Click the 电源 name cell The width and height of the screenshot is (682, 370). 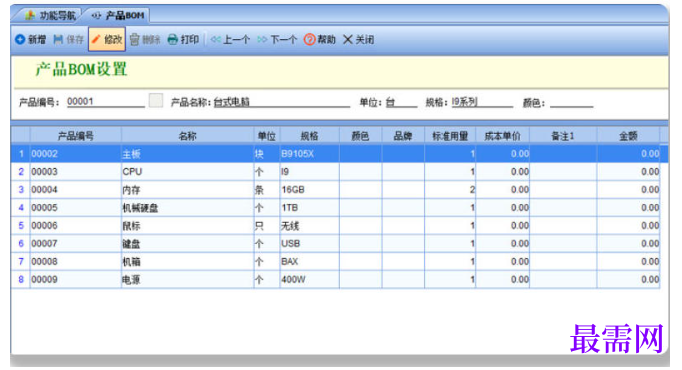187,280
